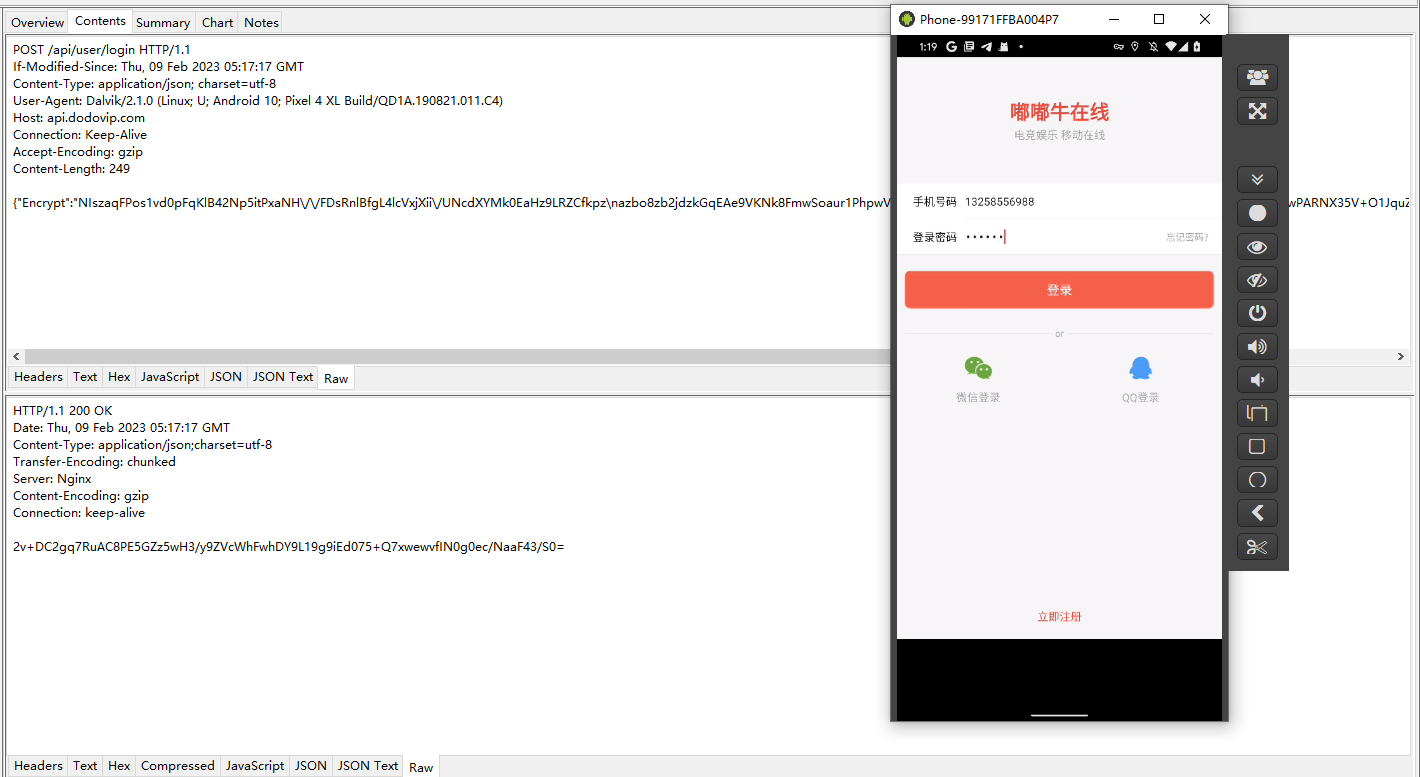
Task: Select response Hex tab at bottom
Action: click(119, 766)
